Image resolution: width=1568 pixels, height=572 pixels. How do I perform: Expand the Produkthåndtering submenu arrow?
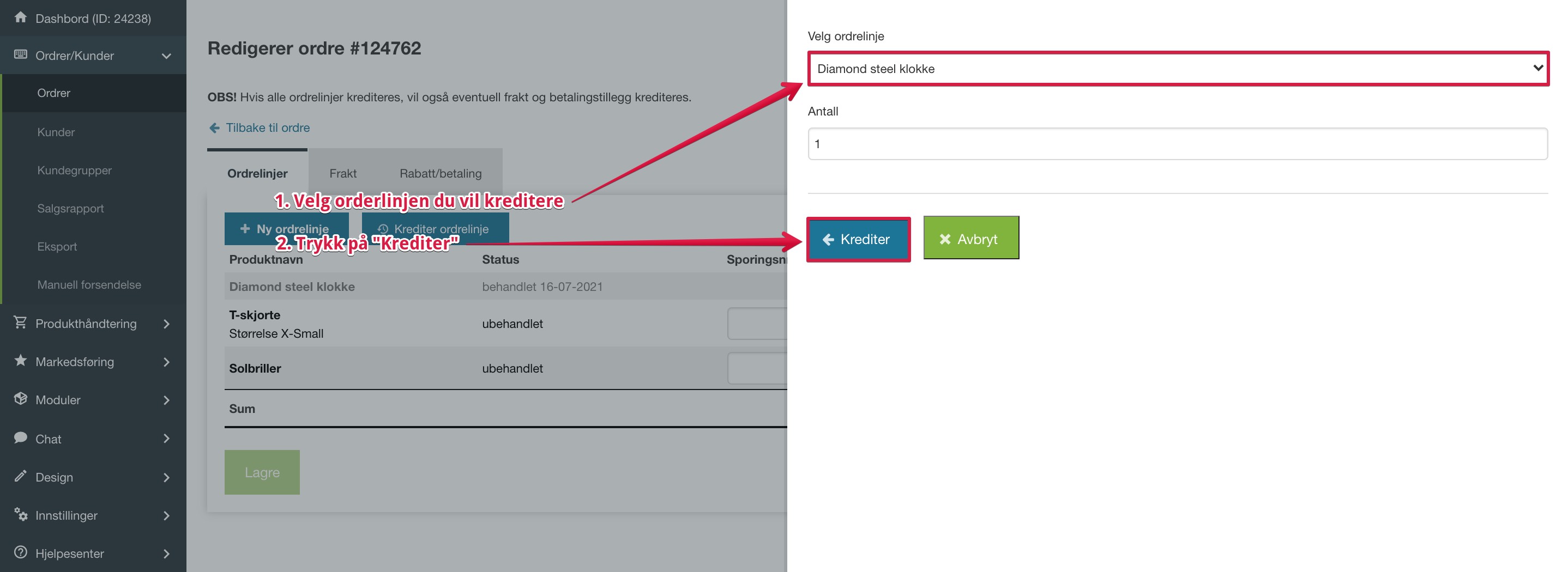pos(166,324)
